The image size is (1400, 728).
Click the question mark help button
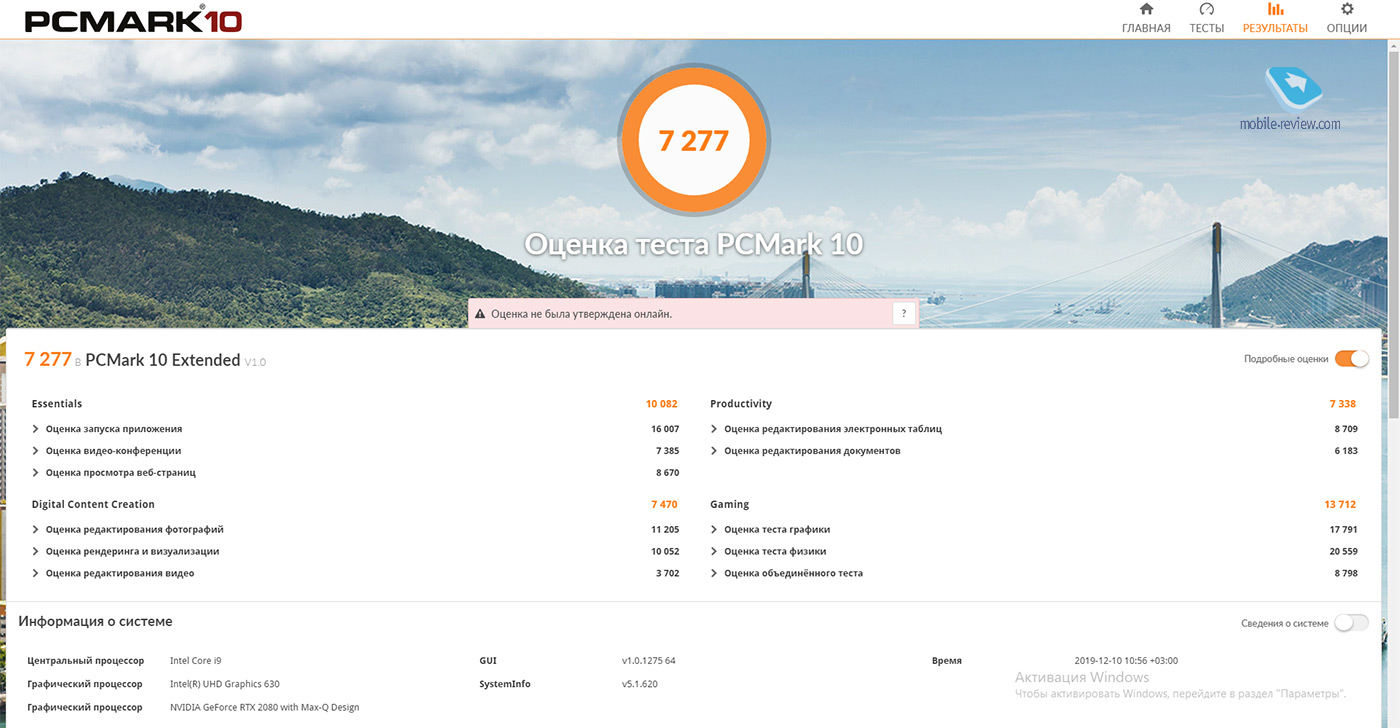(x=904, y=313)
